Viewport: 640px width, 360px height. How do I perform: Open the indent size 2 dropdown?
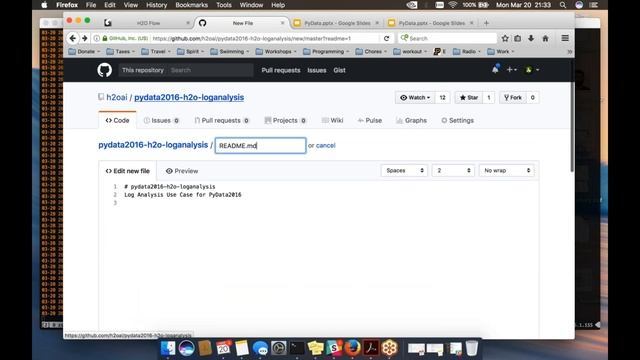pyautogui.click(x=453, y=171)
